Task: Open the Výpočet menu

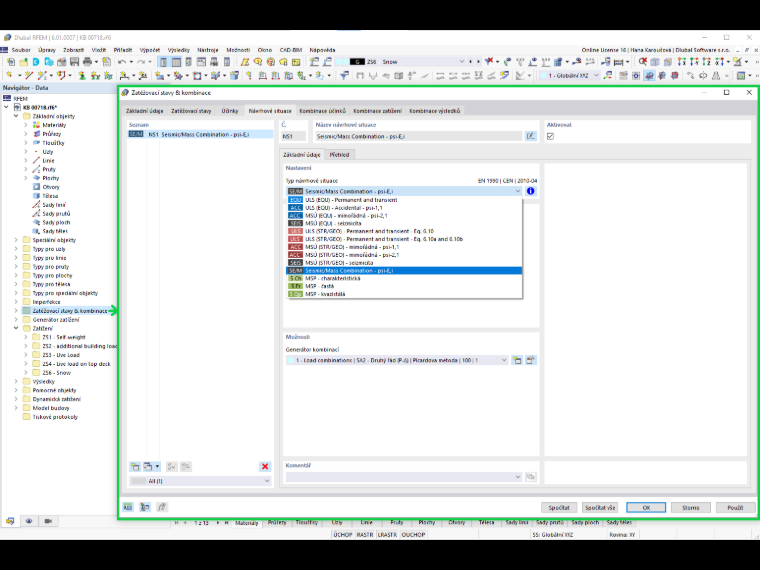Action: pos(150,50)
